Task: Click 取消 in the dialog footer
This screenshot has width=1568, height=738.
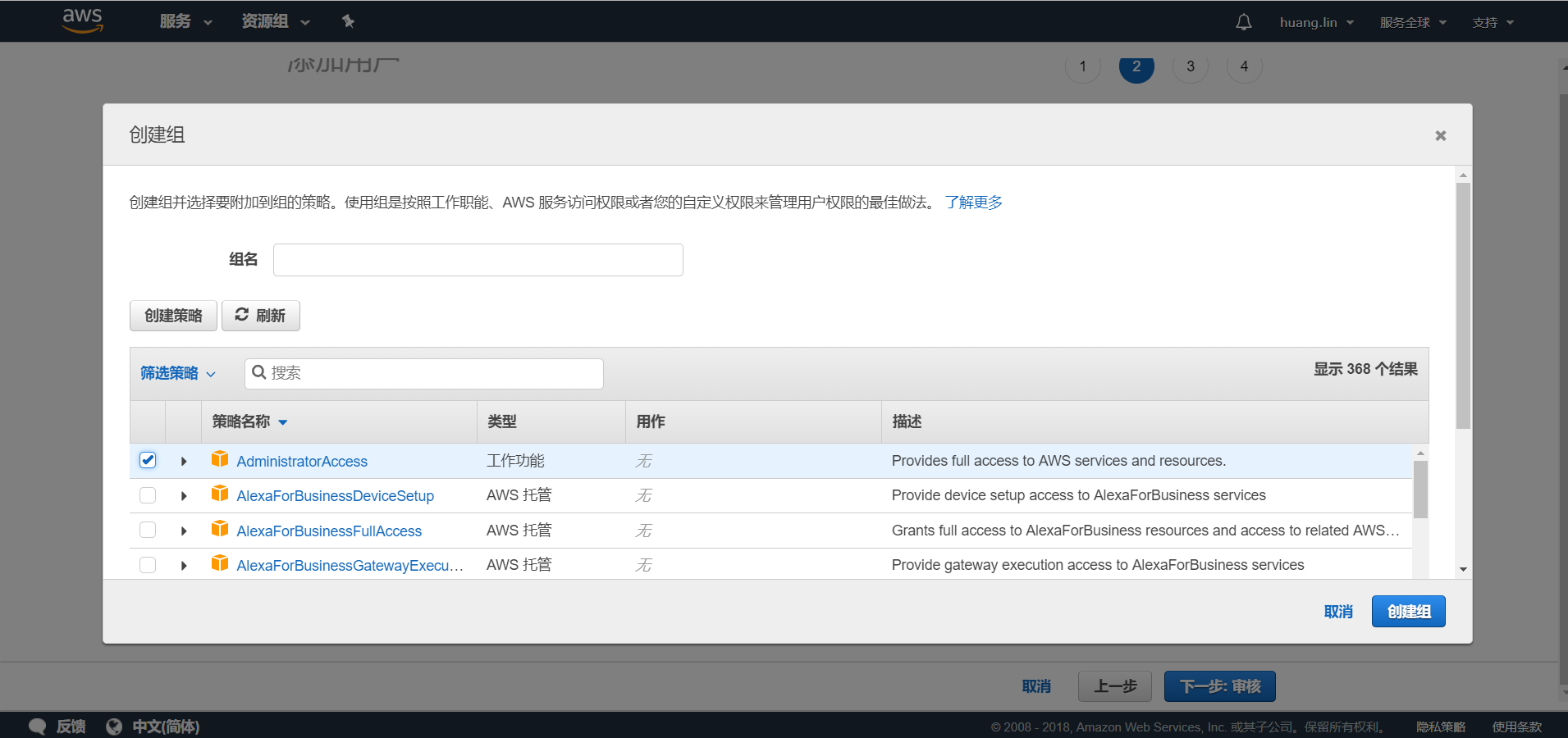Action: point(1338,612)
